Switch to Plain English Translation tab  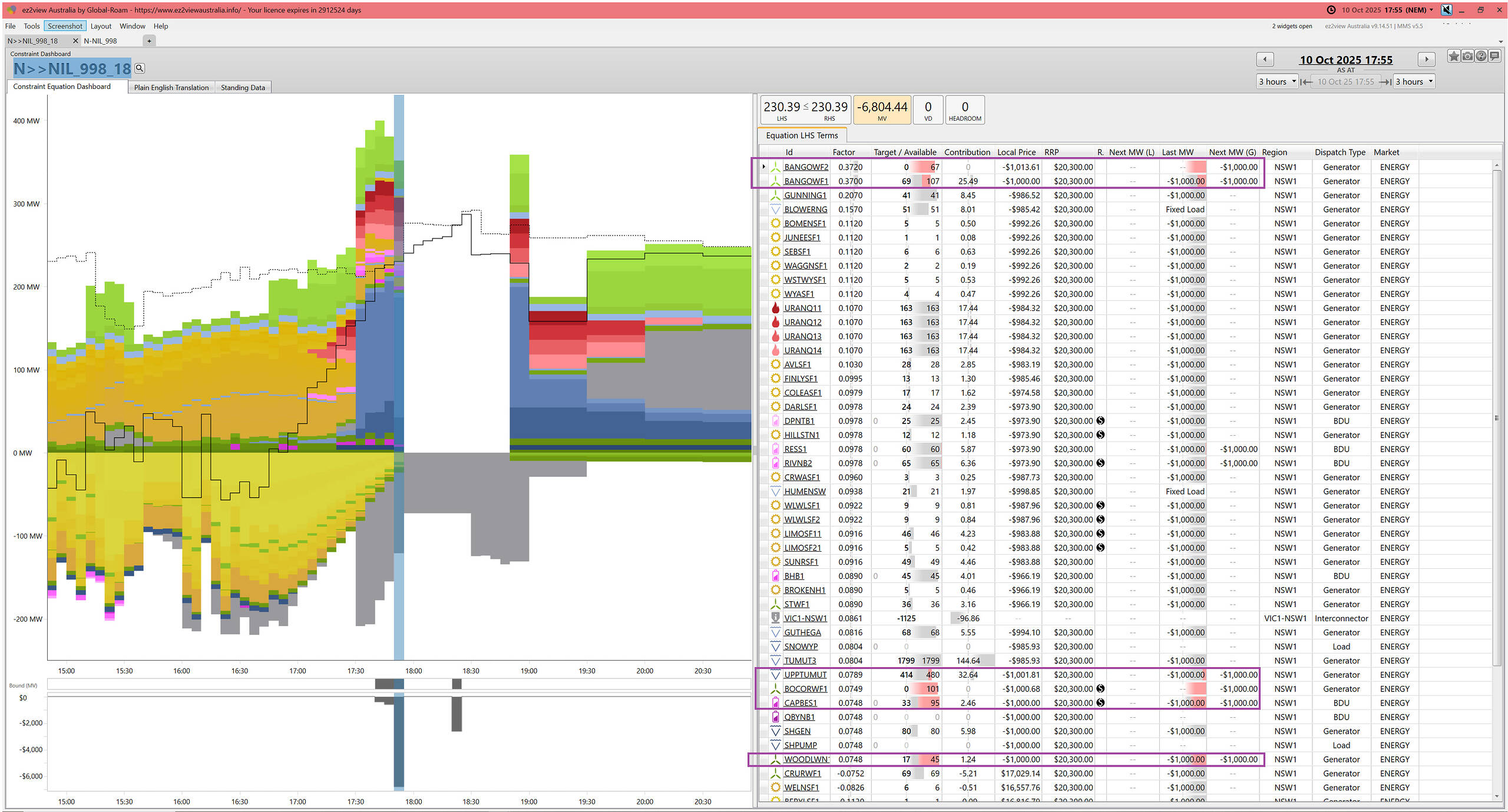(x=171, y=88)
